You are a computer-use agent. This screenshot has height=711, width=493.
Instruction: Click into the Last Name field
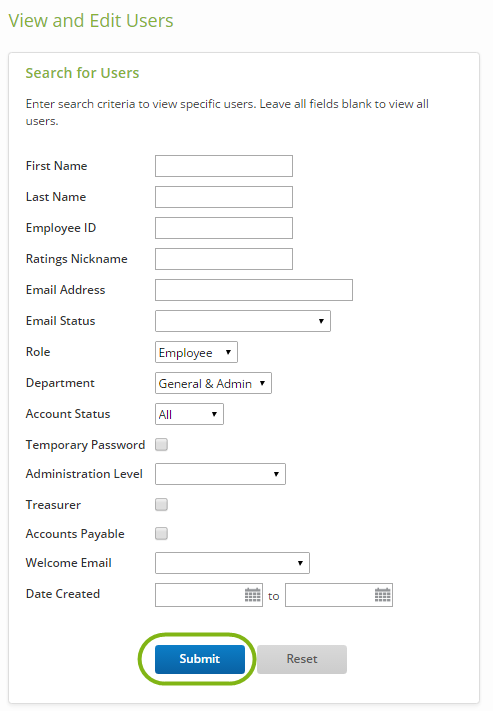(x=224, y=197)
